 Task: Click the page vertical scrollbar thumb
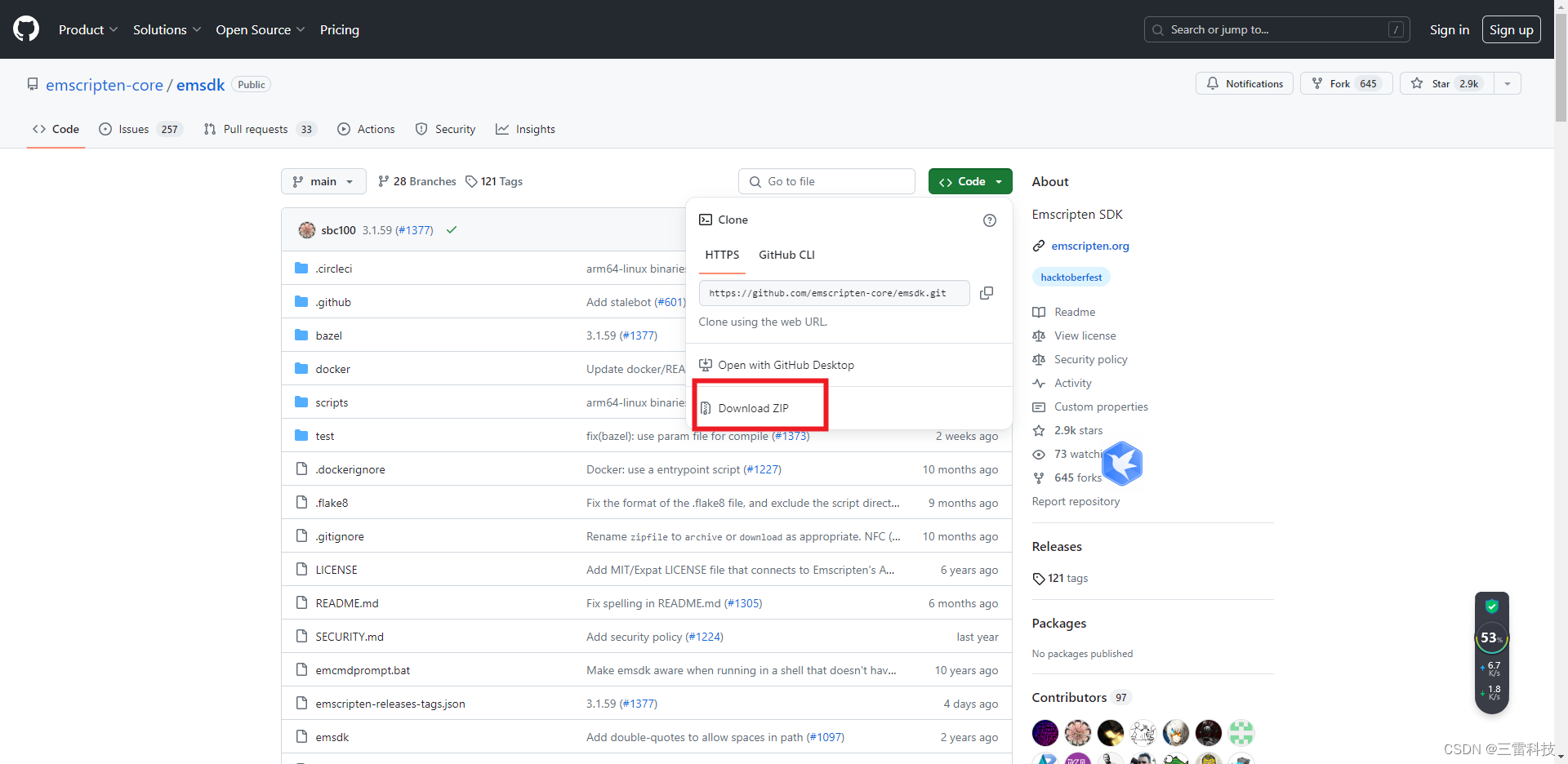1561,69
